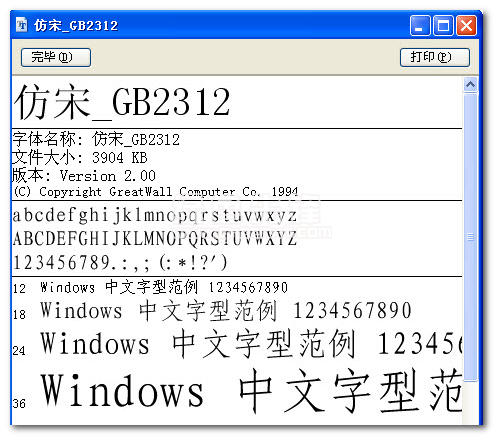
Task: Click the scroll up arrow
Action: point(470,85)
